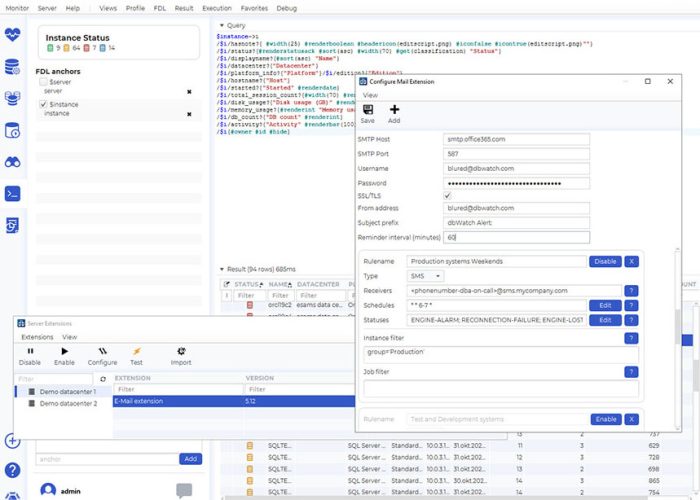Open the database scheduling icon in sidebar
Screen dimensions: 700x500
tap(12, 130)
